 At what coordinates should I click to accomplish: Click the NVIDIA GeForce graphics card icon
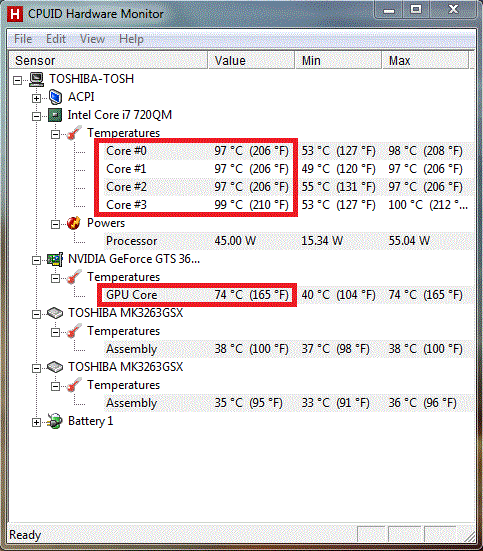coord(55,259)
